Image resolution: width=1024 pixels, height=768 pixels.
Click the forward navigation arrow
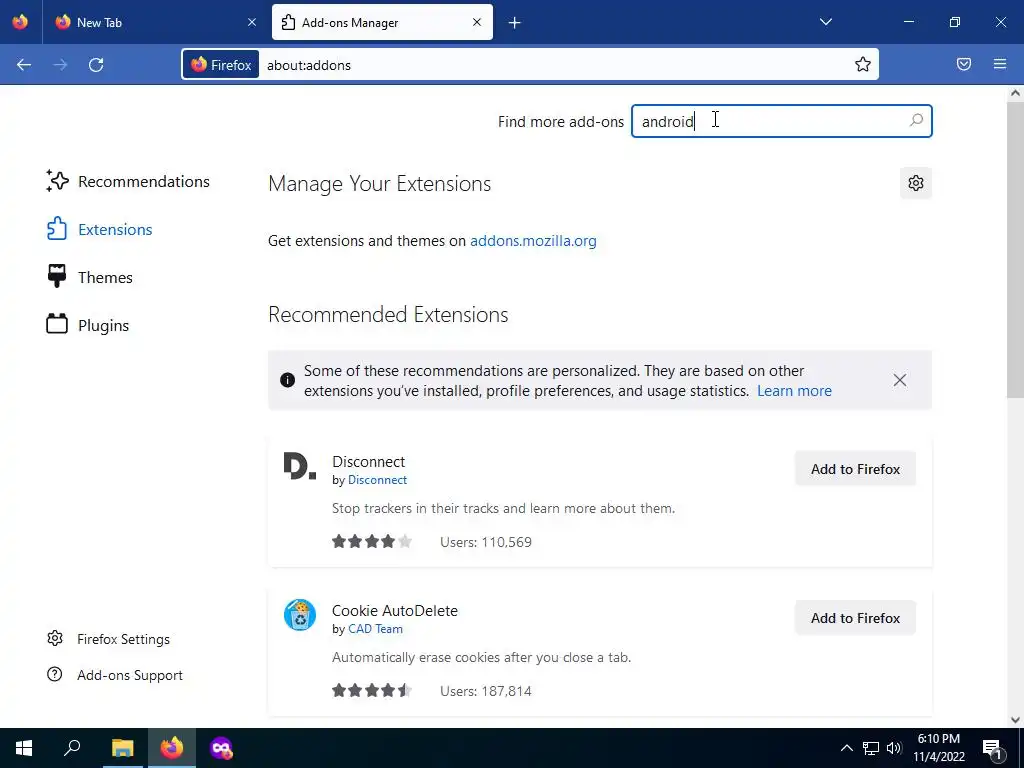pos(60,65)
